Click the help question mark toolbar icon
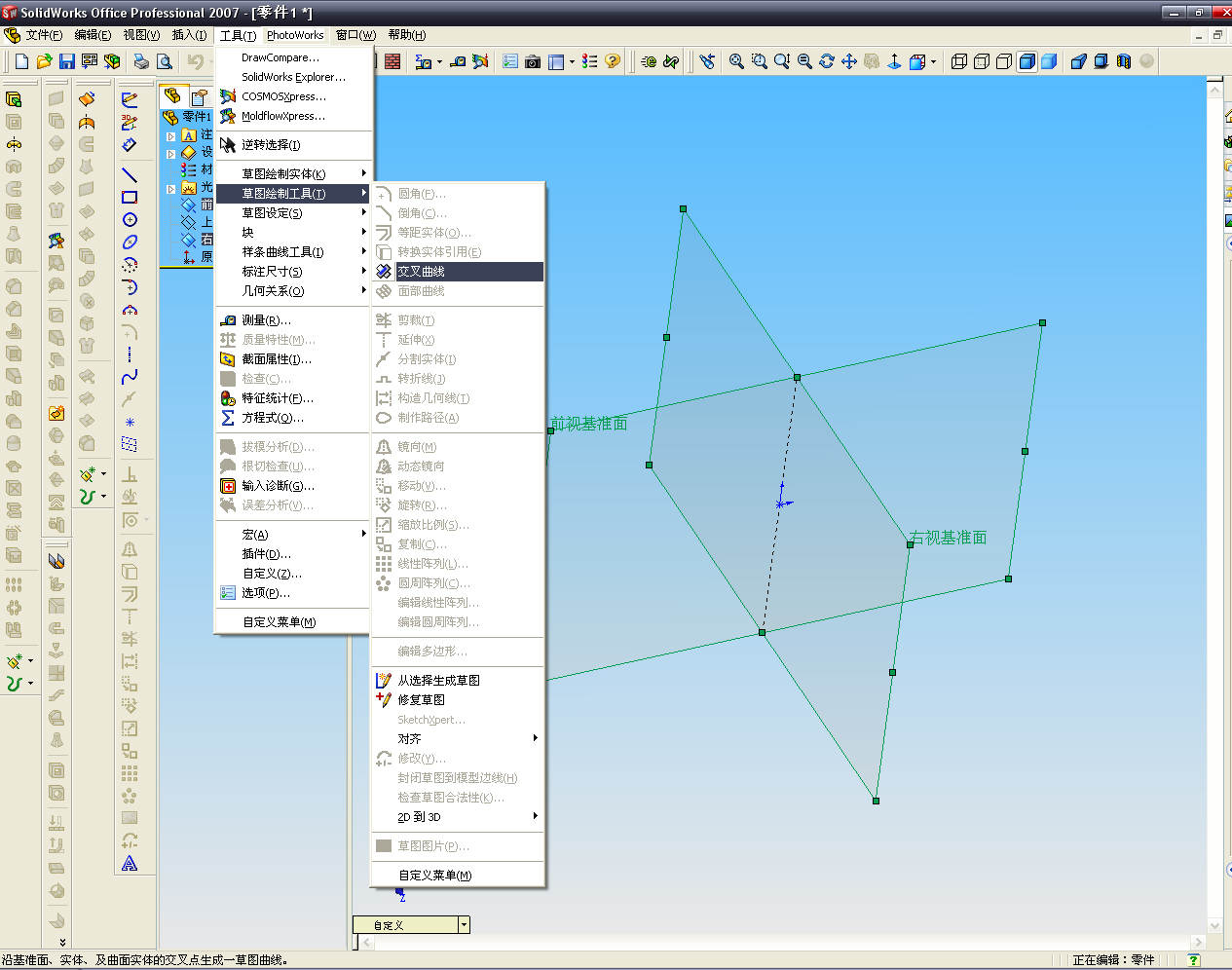 [x=613, y=61]
